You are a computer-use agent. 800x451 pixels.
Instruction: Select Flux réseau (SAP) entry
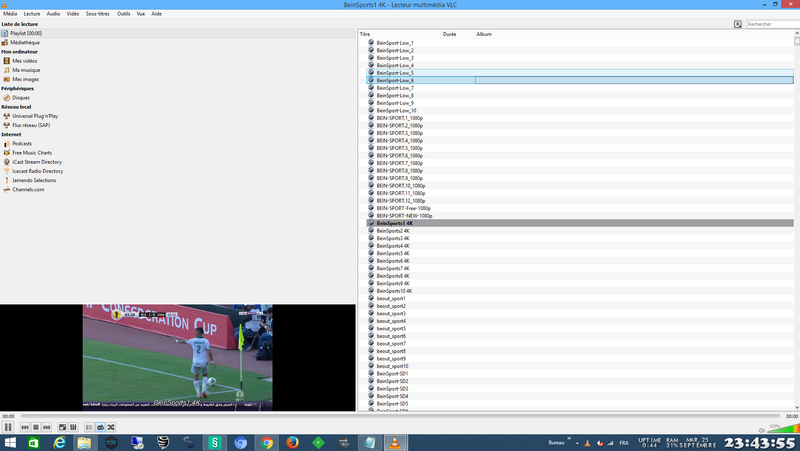(x=31, y=125)
